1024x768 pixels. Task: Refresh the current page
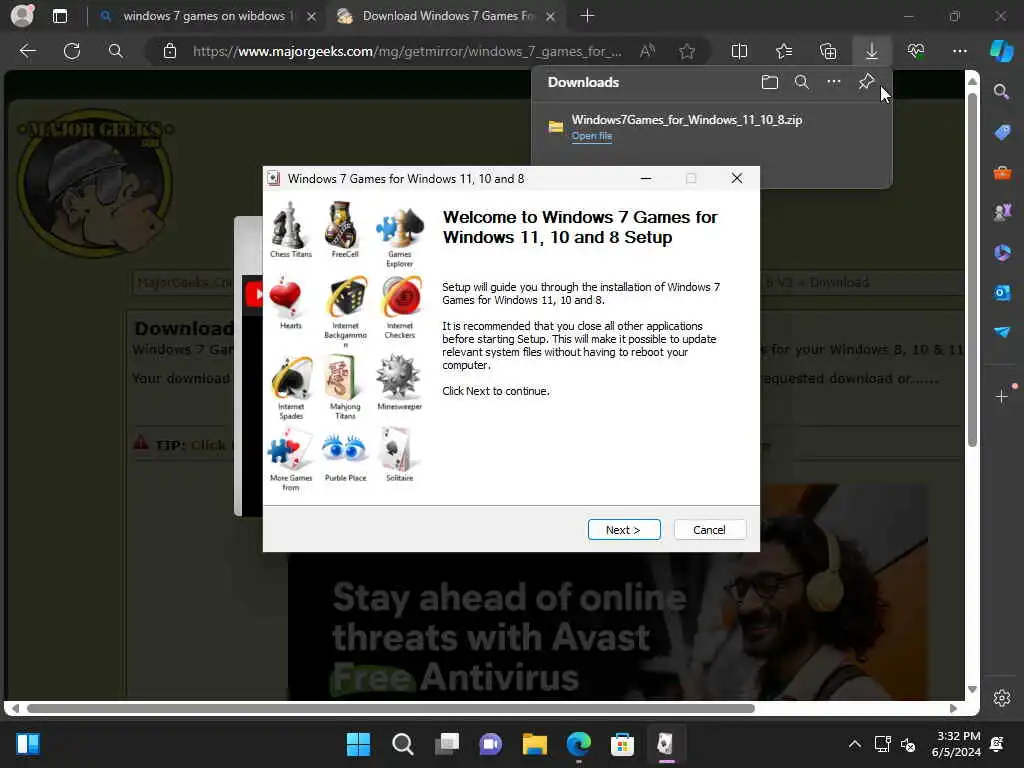72,51
